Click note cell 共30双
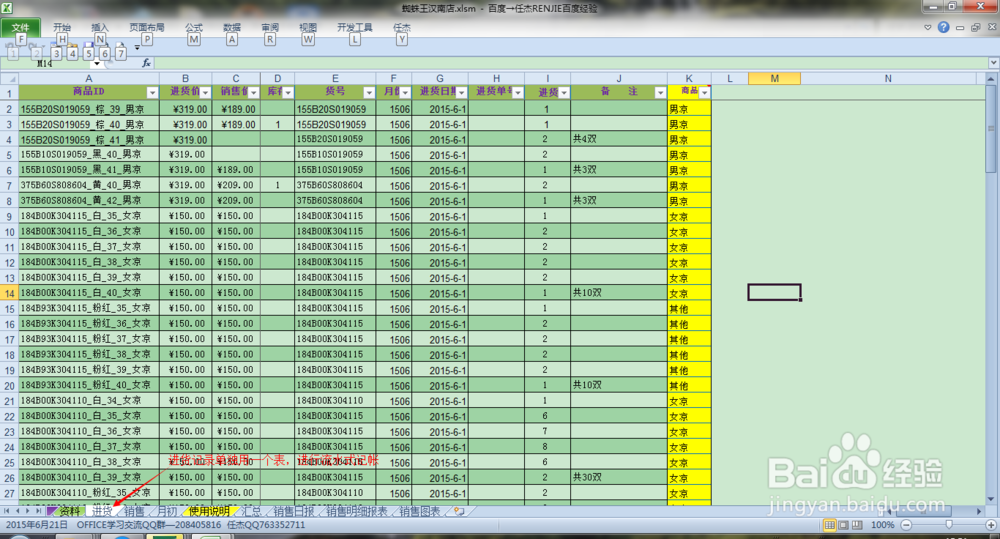The width and height of the screenshot is (1000, 539). point(619,477)
